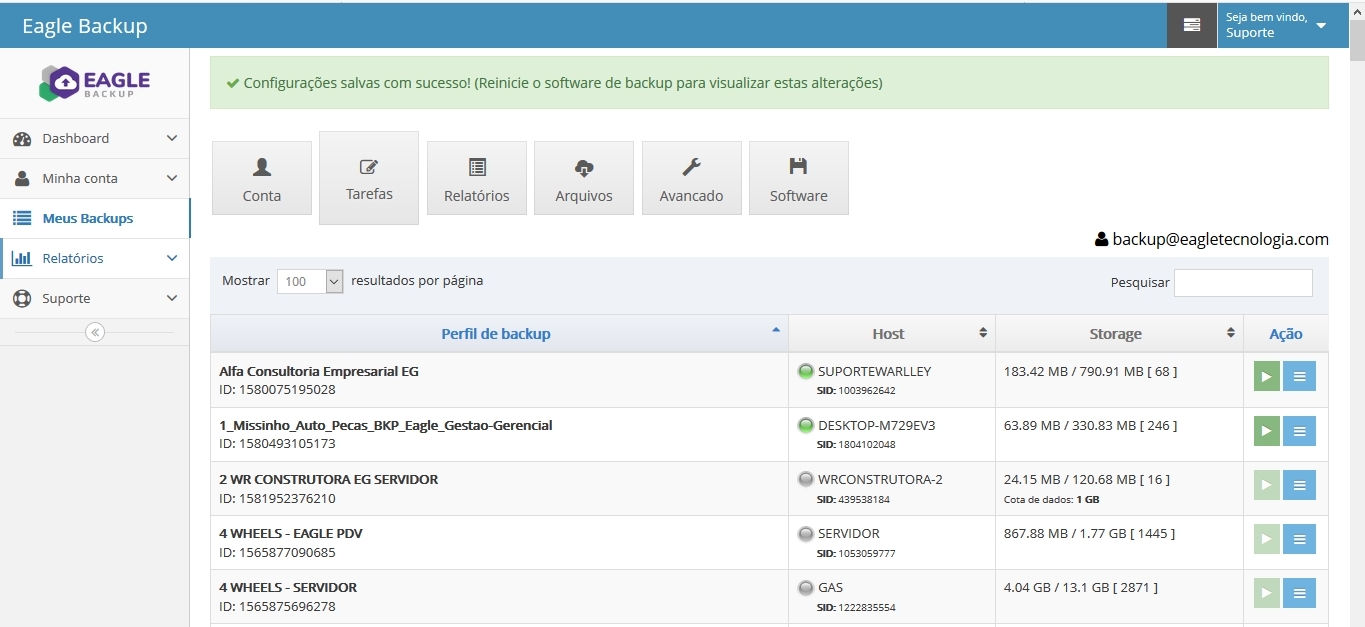Click play button for 4 WHEELS - SERVIDOR

pyautogui.click(x=1267, y=593)
